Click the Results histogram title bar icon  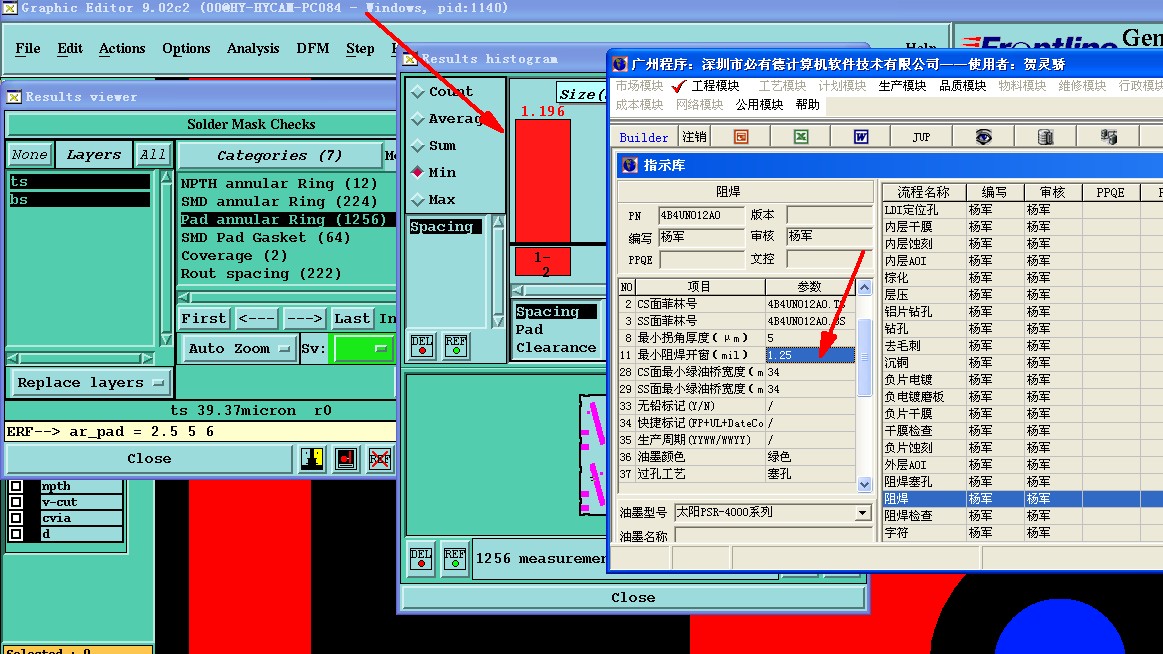[410, 59]
